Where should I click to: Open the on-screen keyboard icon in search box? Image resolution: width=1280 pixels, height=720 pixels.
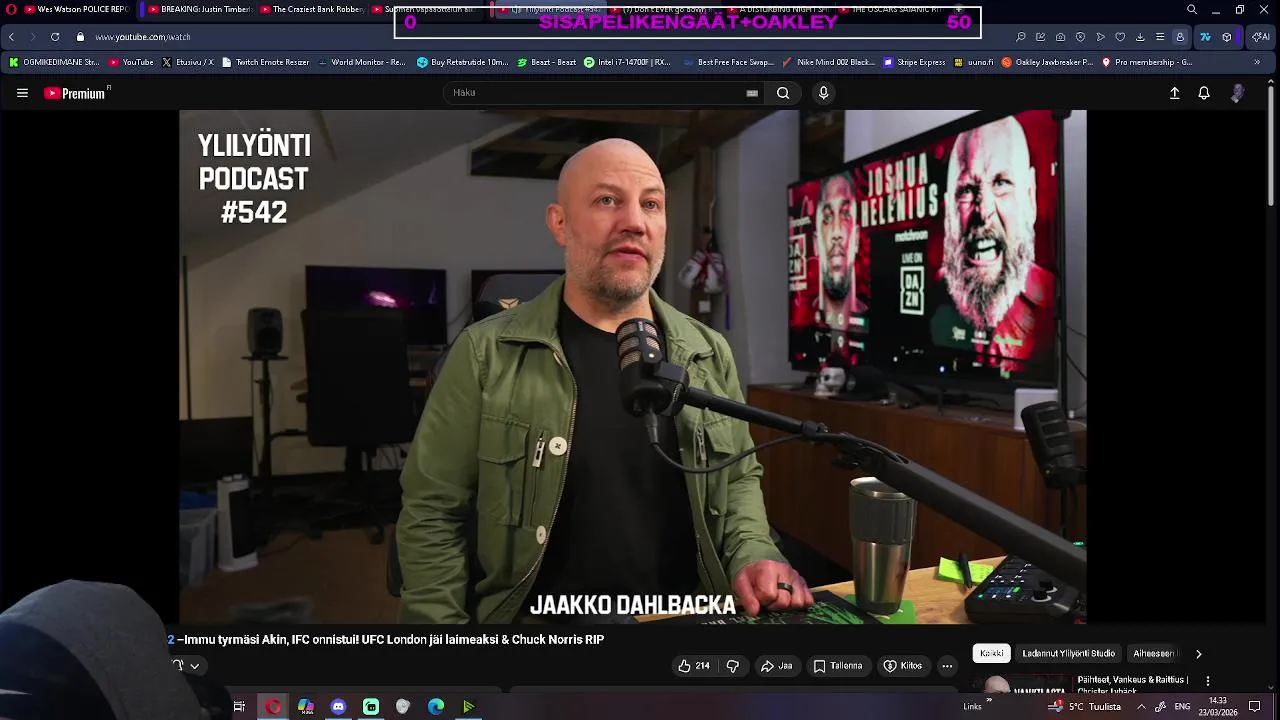[752, 93]
